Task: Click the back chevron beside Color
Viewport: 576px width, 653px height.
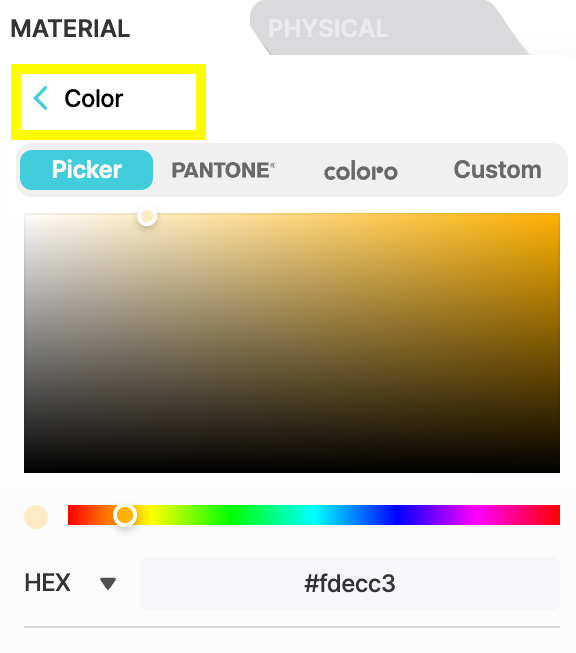Action: pyautogui.click(x=41, y=98)
